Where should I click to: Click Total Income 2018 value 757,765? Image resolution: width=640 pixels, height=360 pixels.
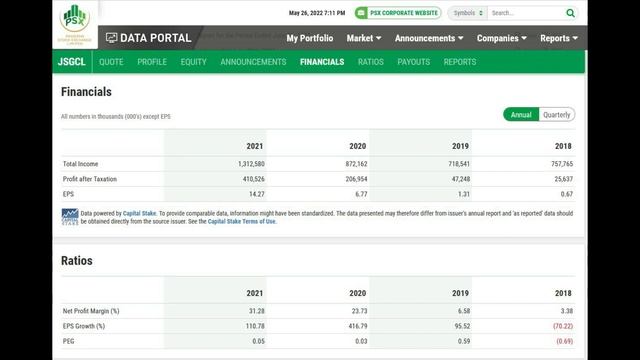click(x=562, y=164)
